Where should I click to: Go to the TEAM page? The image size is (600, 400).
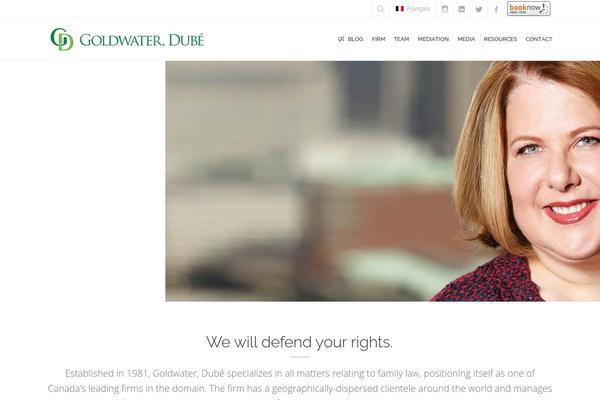click(x=401, y=39)
